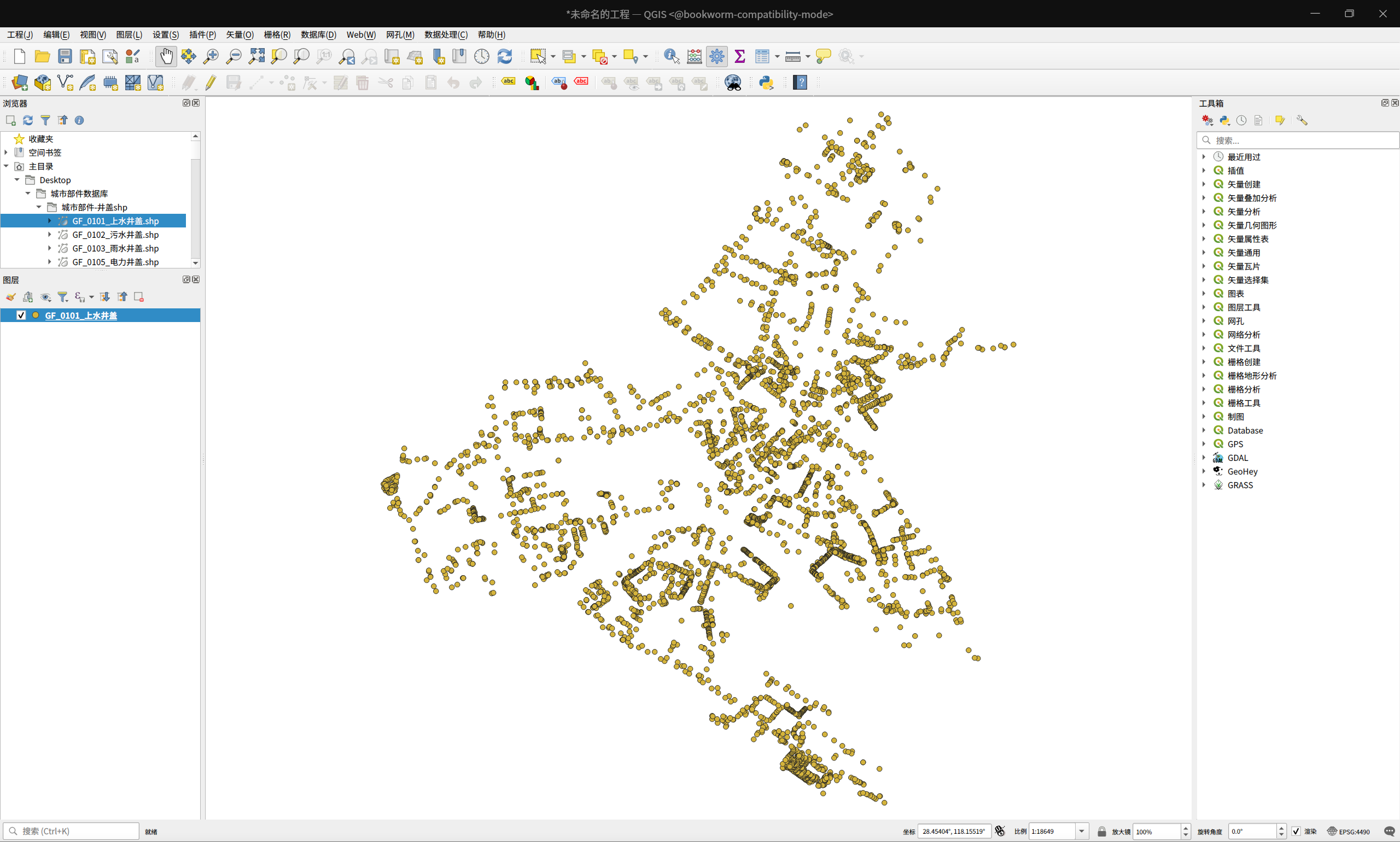The image size is (1400, 842).
Task: Click the Refresh map canvas icon
Action: tap(505, 56)
